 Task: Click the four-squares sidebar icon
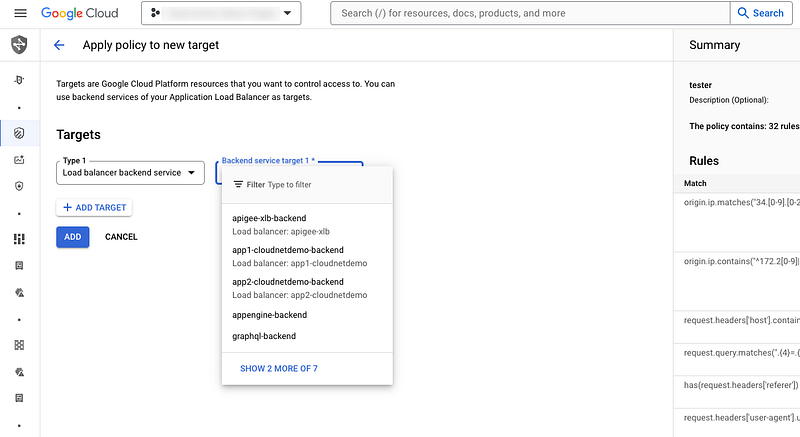19,345
